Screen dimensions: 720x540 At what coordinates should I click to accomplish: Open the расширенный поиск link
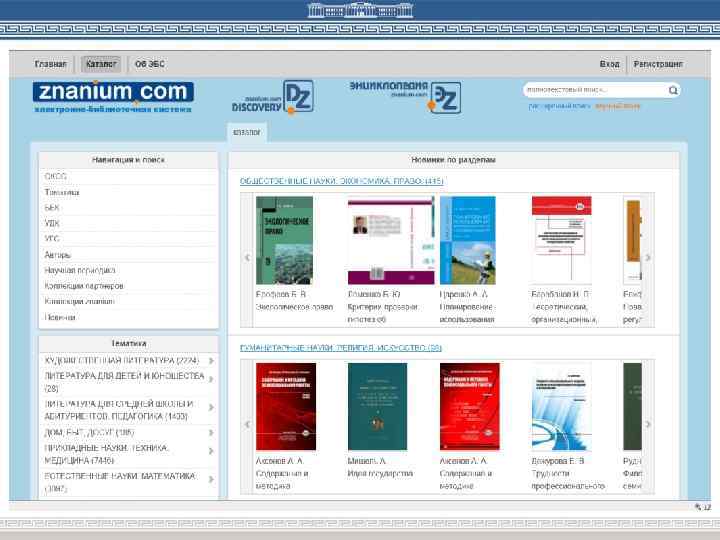(x=559, y=106)
